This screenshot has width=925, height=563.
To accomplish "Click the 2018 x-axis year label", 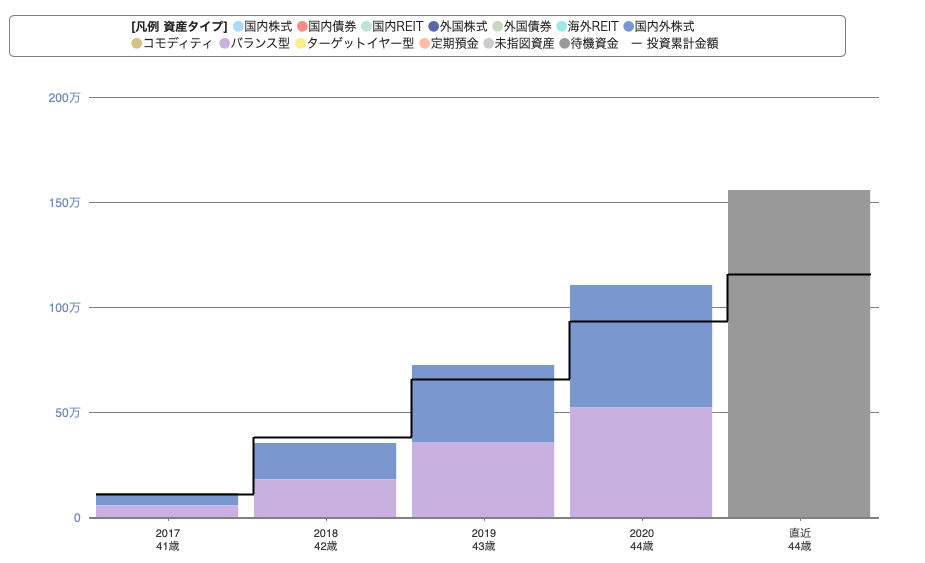I will click(x=326, y=533).
